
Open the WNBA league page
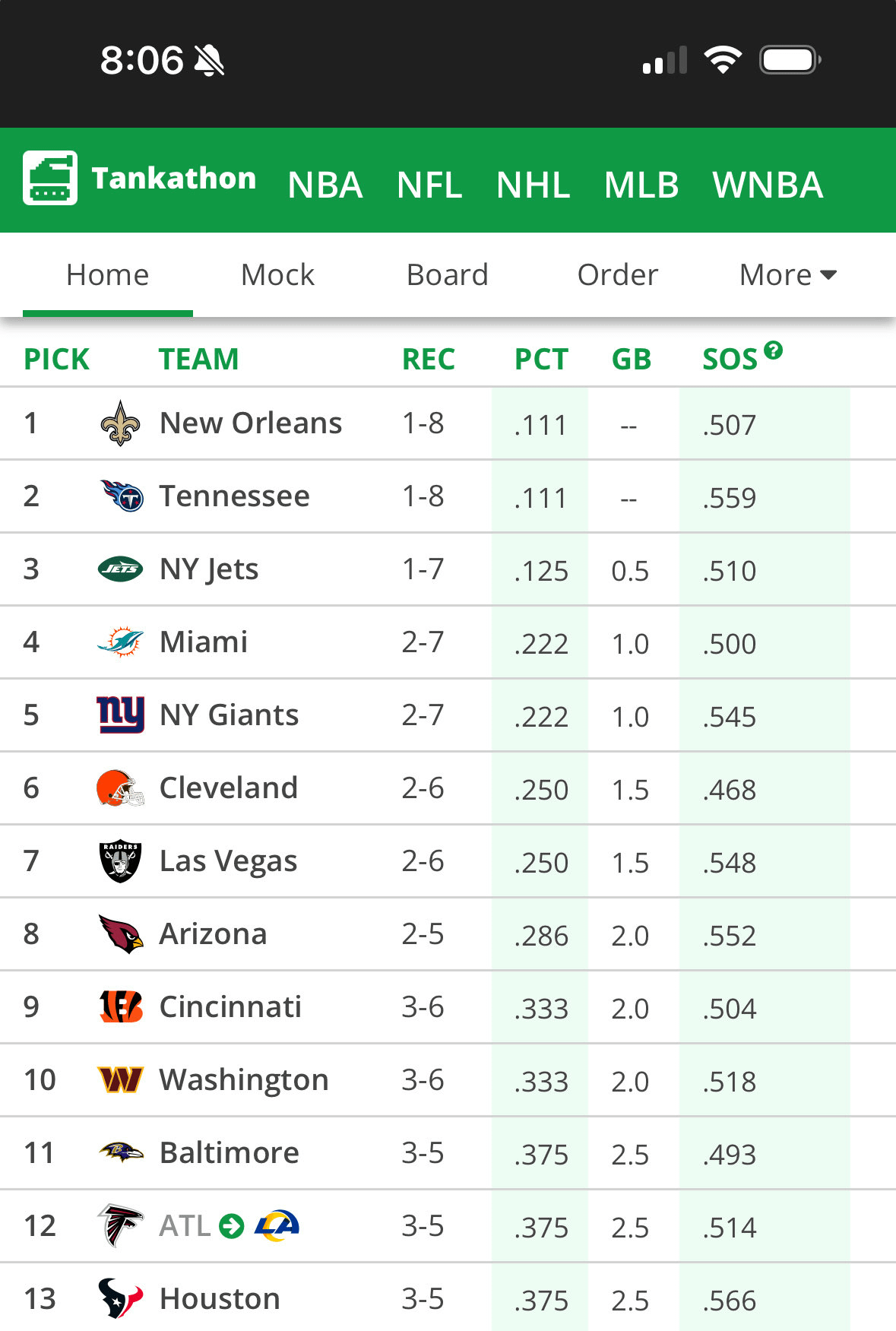[x=768, y=185]
